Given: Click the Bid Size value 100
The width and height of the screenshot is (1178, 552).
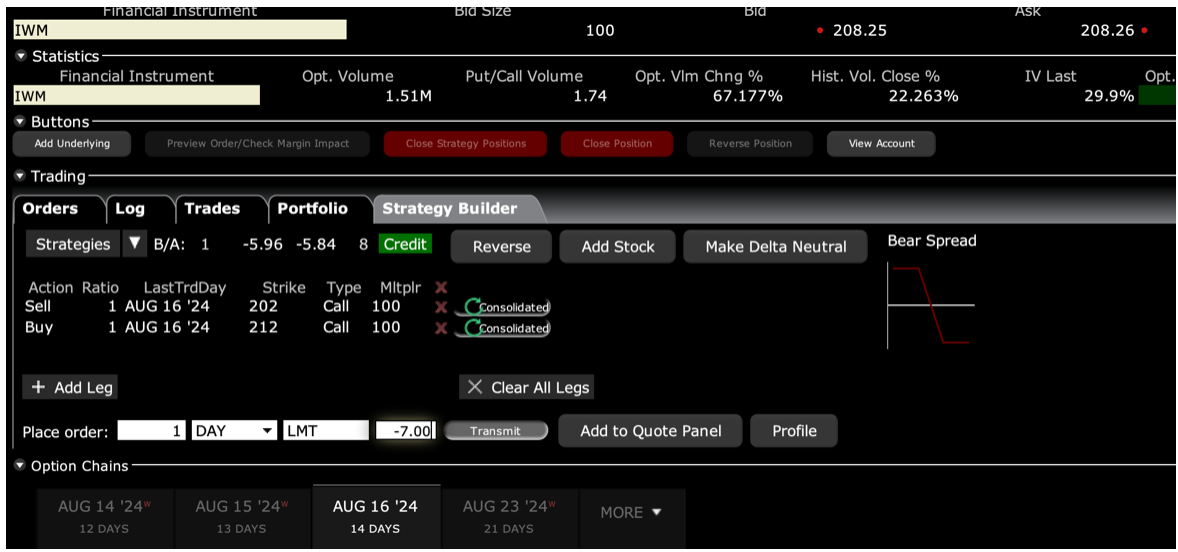Looking at the screenshot, I should pos(600,31).
